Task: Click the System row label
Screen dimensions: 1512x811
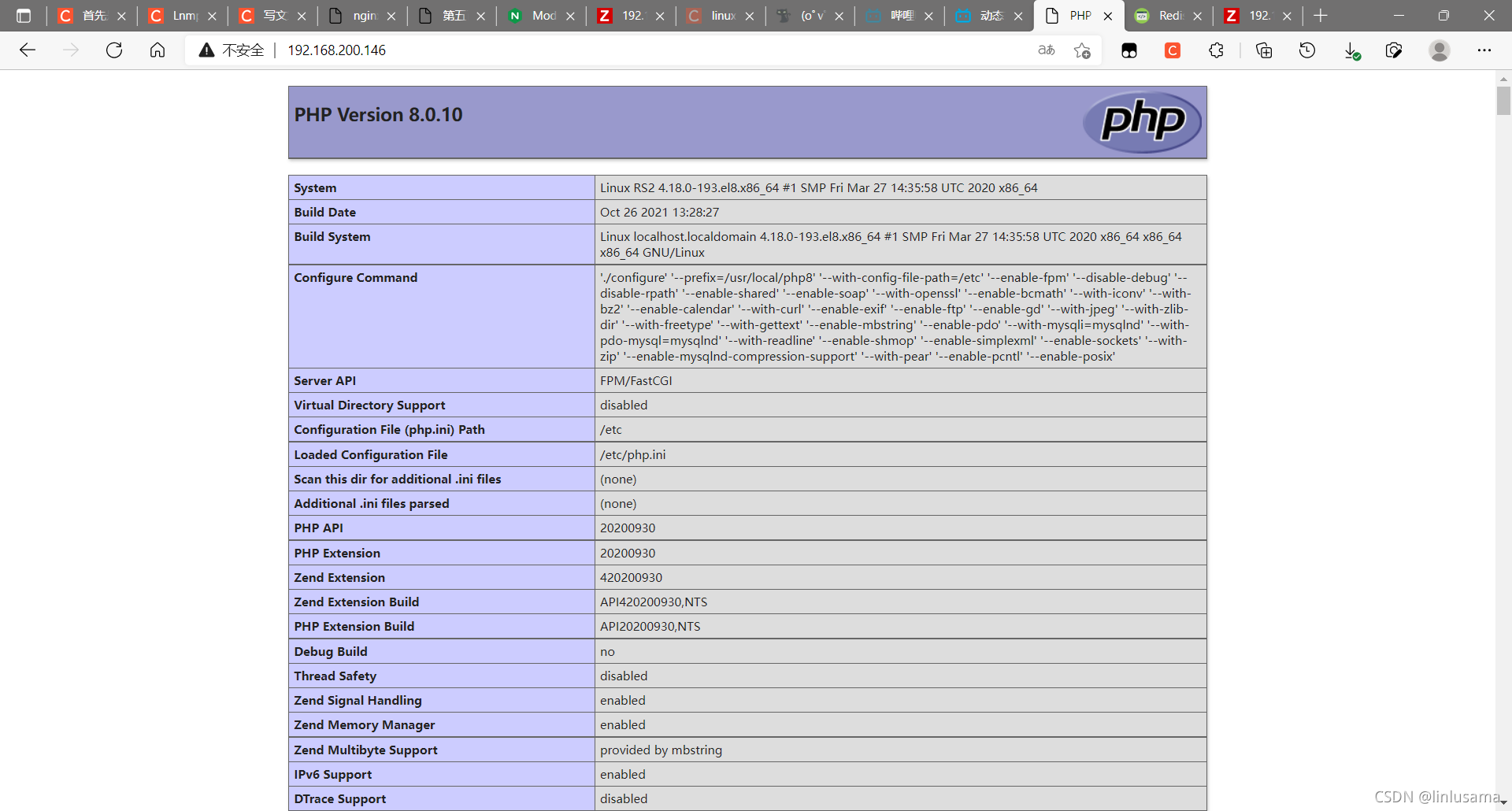Action: tap(315, 188)
